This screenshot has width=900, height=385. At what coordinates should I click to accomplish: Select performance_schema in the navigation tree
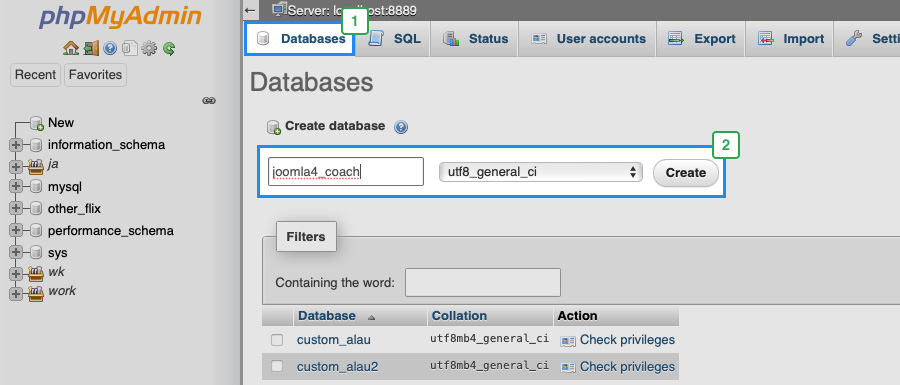111,231
